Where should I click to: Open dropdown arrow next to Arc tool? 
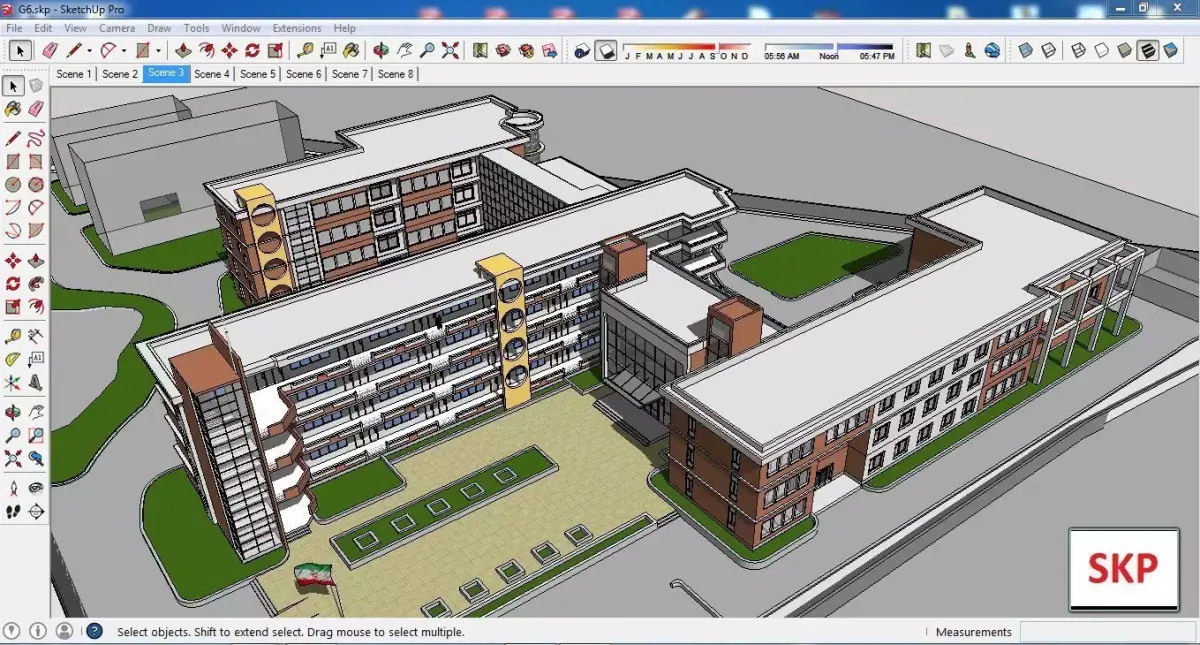click(x=124, y=50)
